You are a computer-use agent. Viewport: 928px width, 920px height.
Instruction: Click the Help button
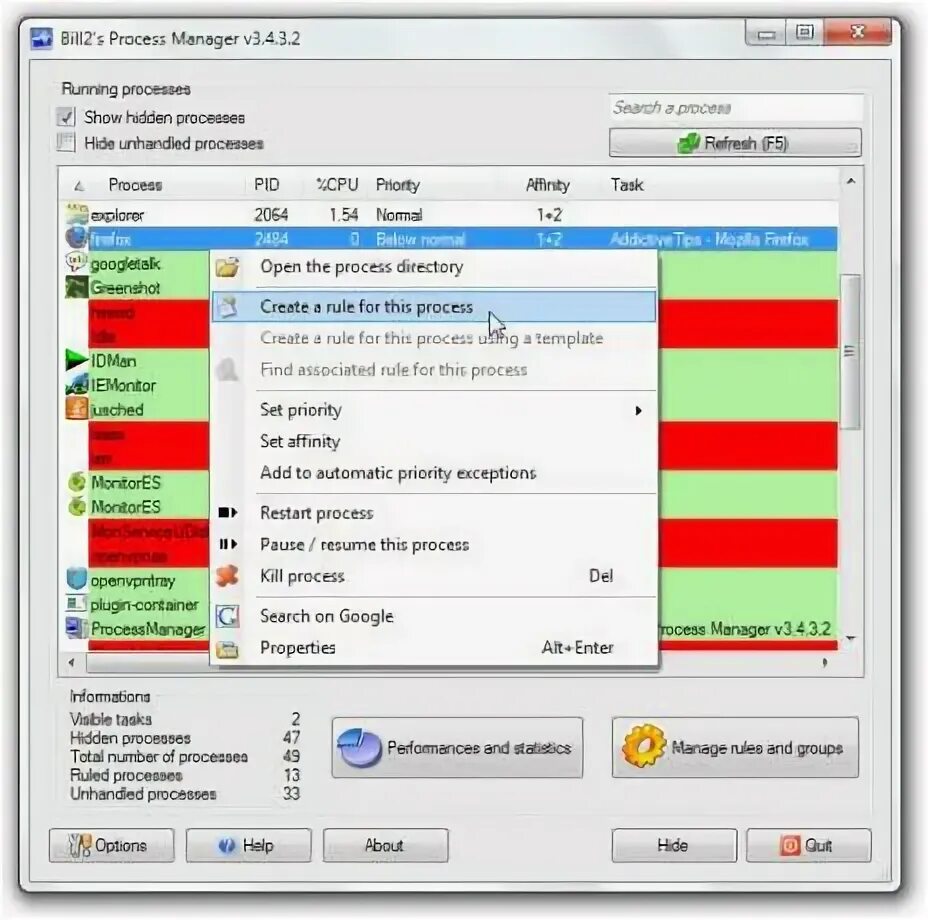tap(249, 845)
